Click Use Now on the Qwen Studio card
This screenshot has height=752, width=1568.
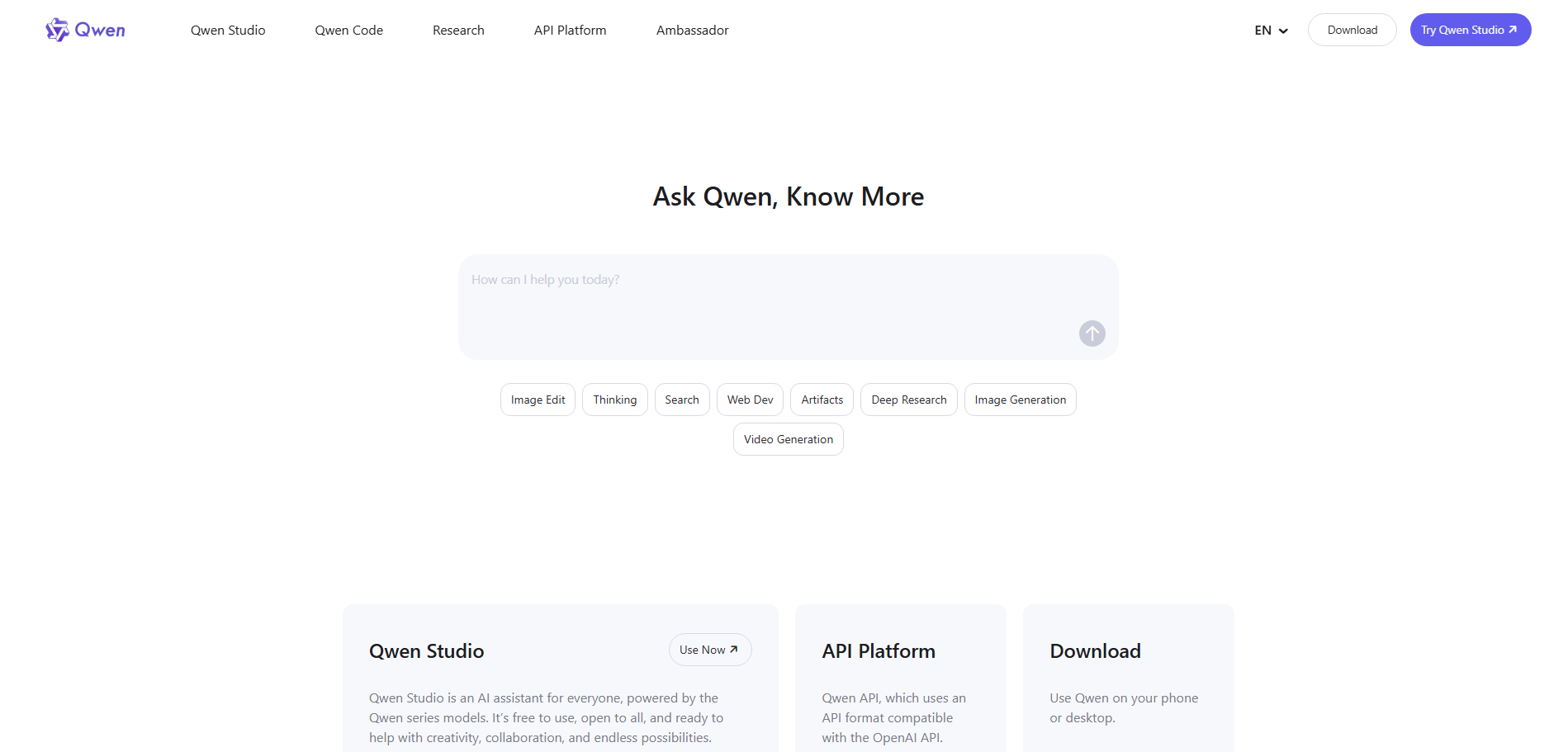(x=710, y=650)
